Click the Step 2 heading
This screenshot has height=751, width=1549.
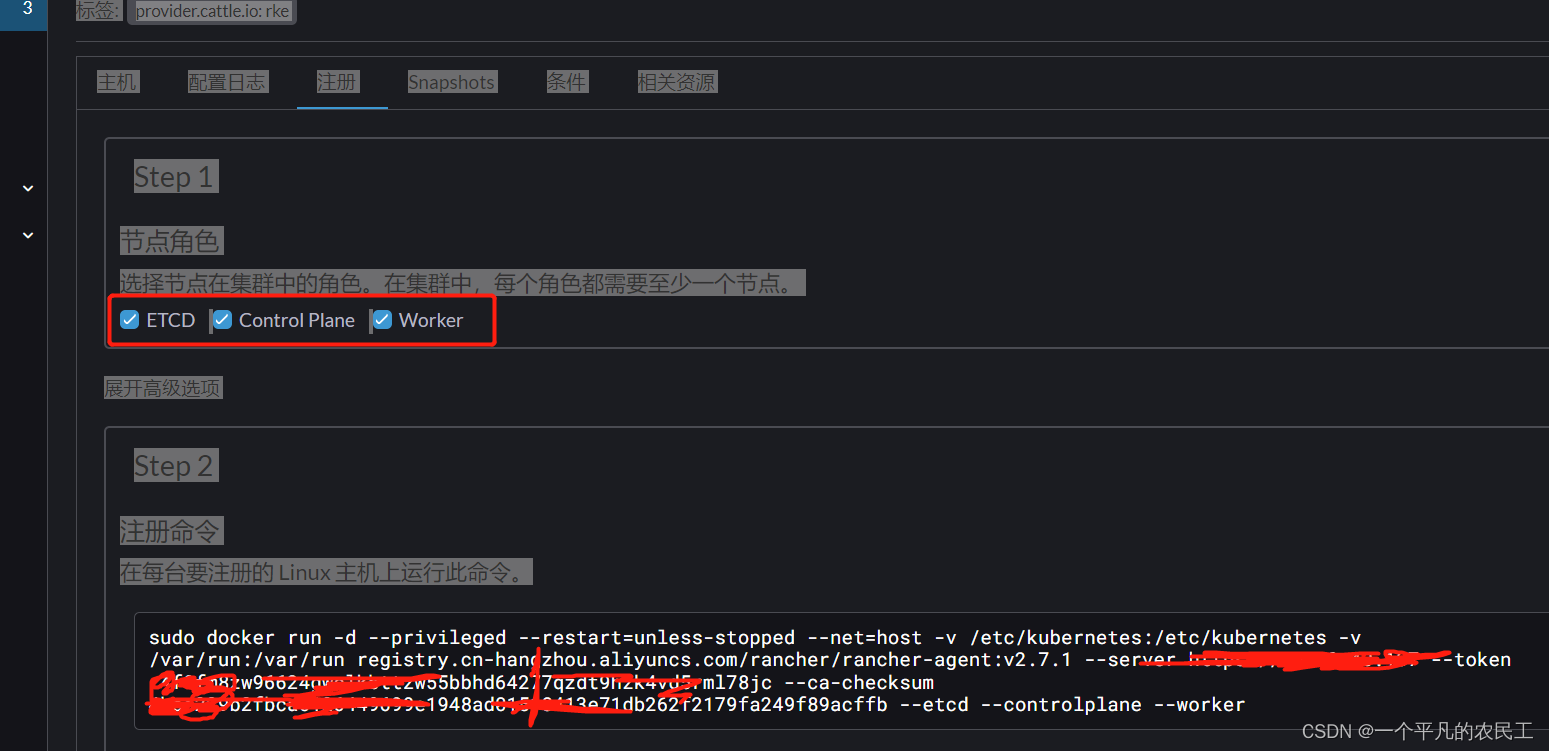click(x=174, y=466)
